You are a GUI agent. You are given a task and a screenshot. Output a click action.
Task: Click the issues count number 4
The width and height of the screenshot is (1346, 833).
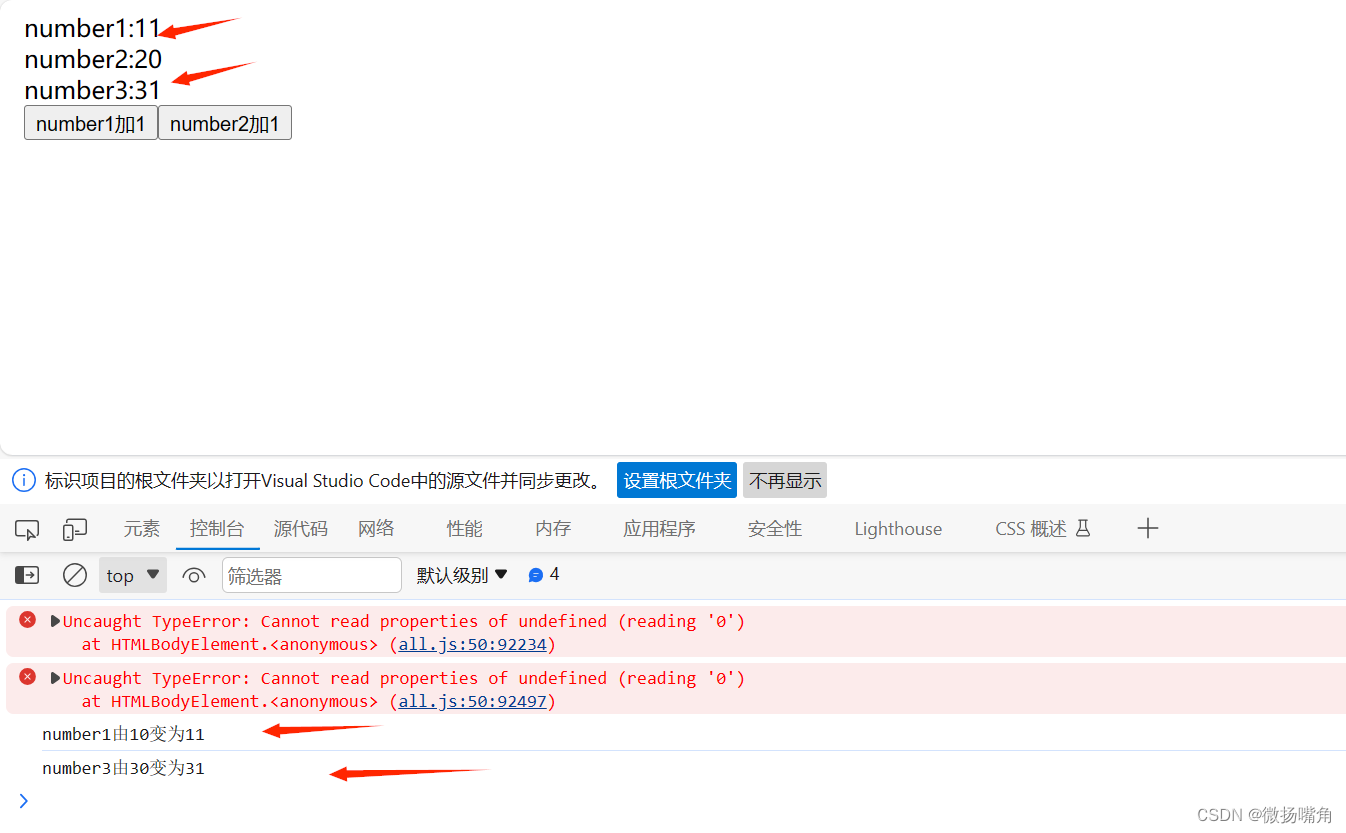[555, 574]
